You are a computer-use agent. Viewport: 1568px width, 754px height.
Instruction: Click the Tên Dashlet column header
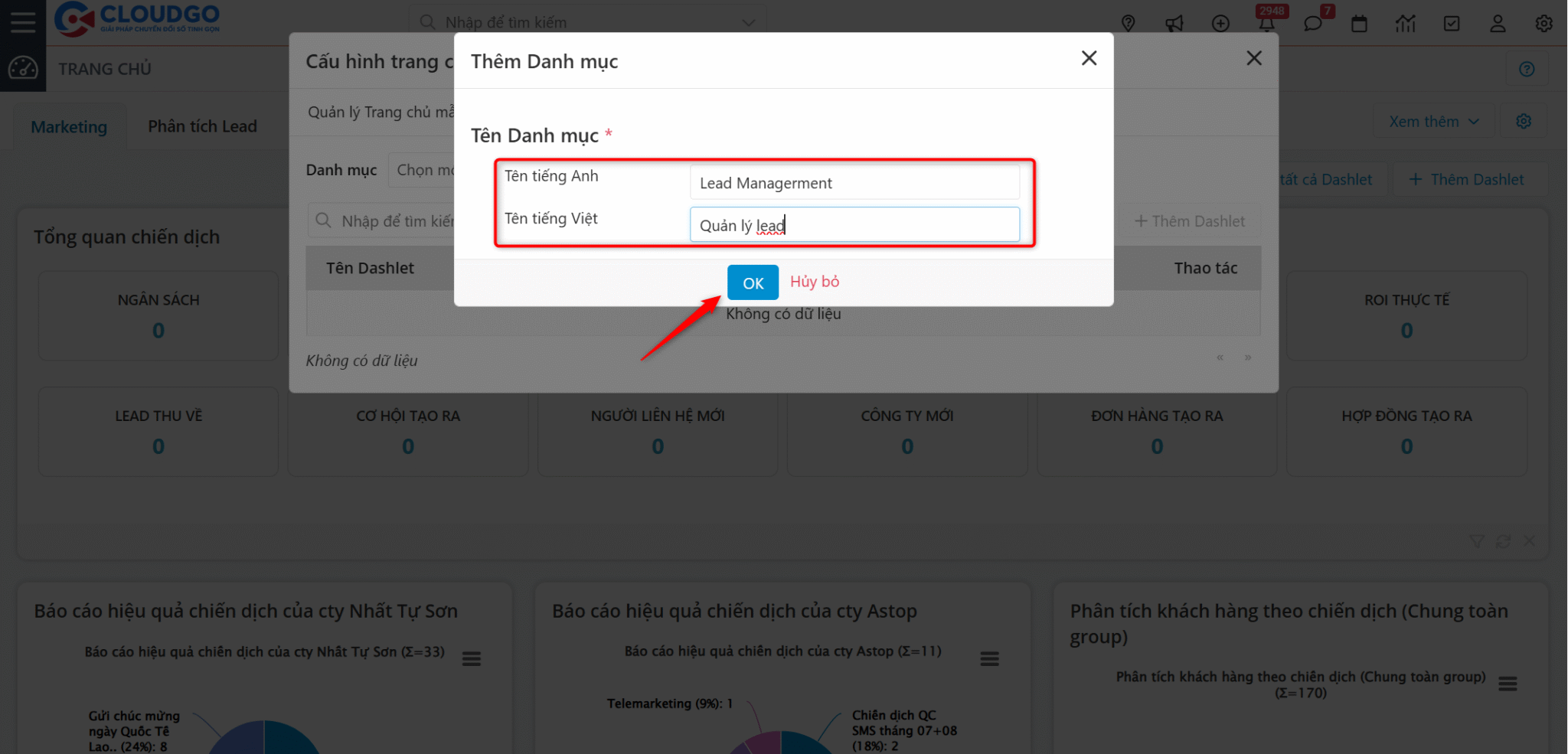pos(370,268)
